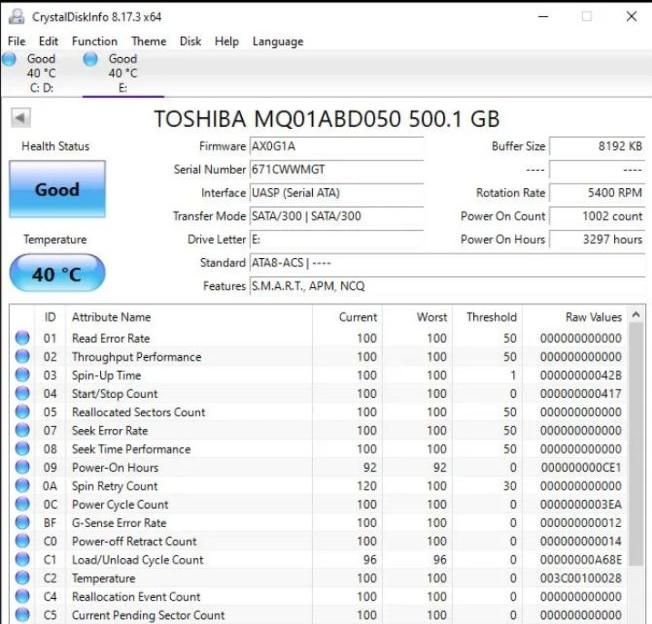Close the CrystalDiskInfo window
Image resolution: width=652 pixels, height=624 pixels.
631,17
